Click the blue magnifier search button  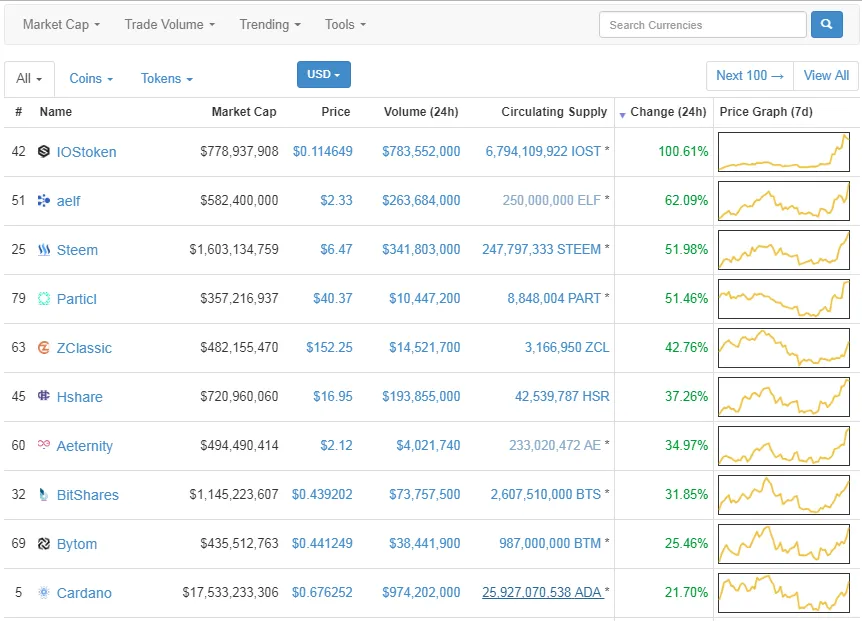click(826, 25)
